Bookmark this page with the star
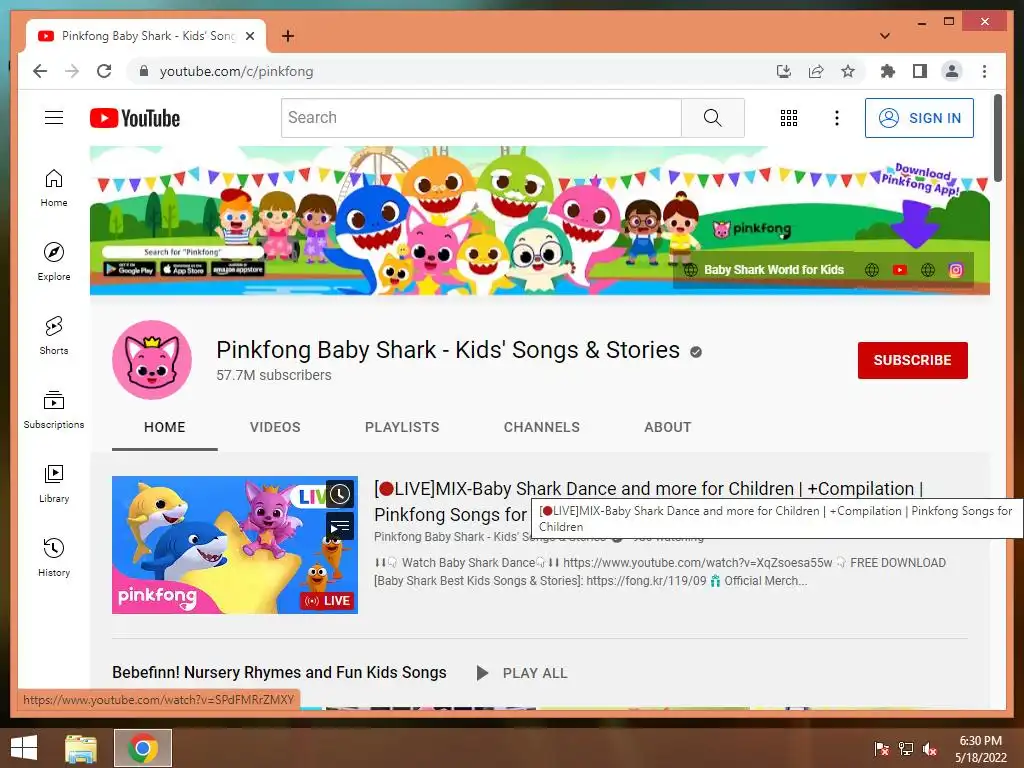Viewport: 1024px width, 768px height. pos(848,71)
